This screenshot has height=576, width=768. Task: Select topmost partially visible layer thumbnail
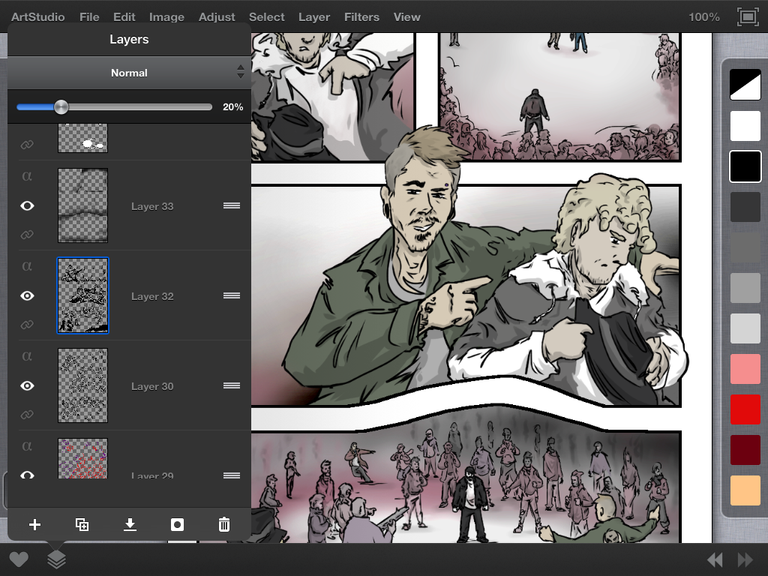[x=83, y=138]
